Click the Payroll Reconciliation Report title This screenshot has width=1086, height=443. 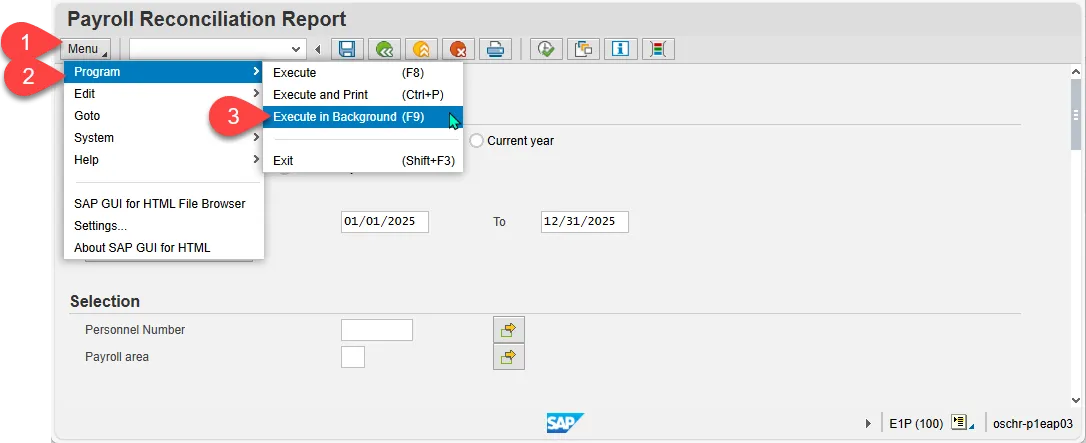(206, 19)
